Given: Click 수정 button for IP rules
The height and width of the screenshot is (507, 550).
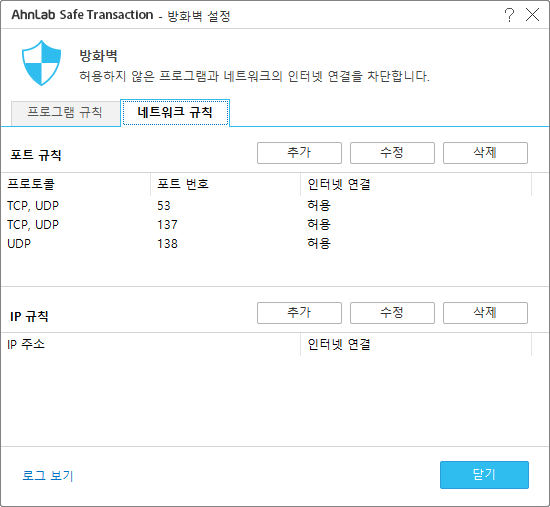Looking at the screenshot, I should pyautogui.click(x=392, y=313).
